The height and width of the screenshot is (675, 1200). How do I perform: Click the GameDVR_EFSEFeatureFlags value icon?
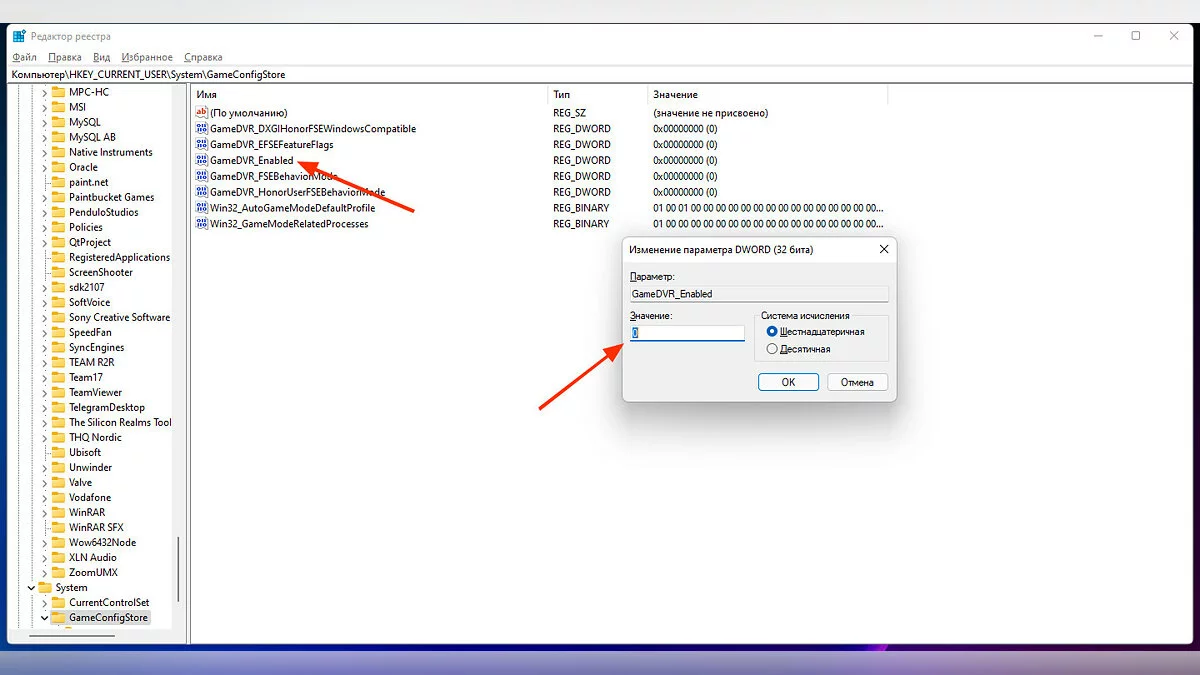201,145
